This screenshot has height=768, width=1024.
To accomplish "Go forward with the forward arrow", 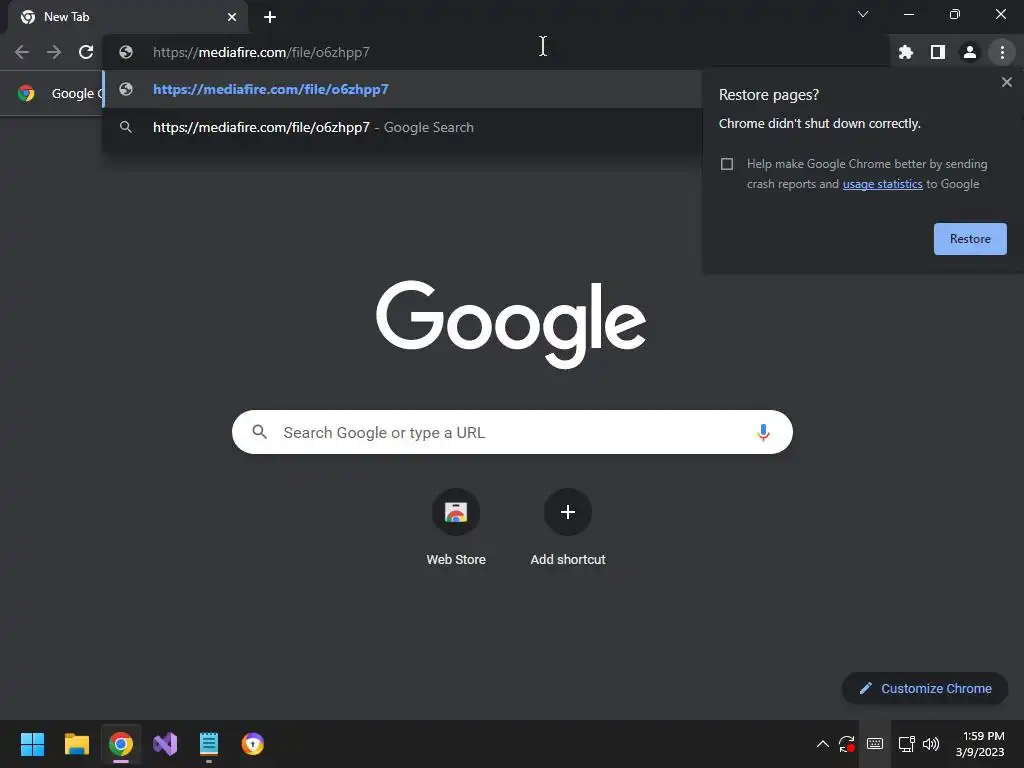I will (54, 52).
